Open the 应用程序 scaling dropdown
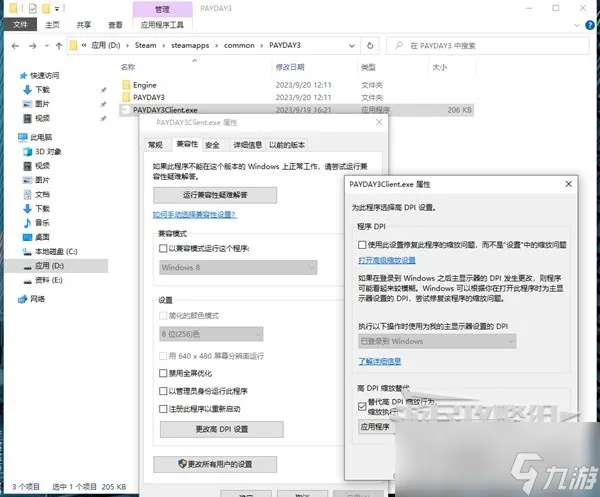 (377, 427)
